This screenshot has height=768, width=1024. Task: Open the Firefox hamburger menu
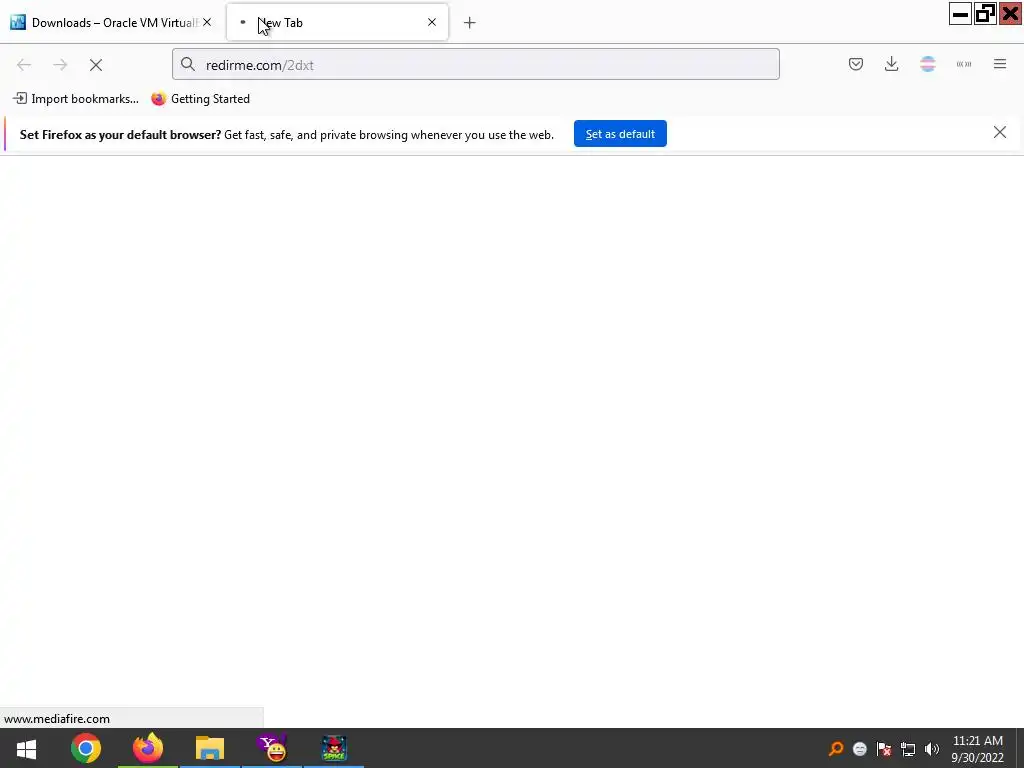tap(1000, 64)
